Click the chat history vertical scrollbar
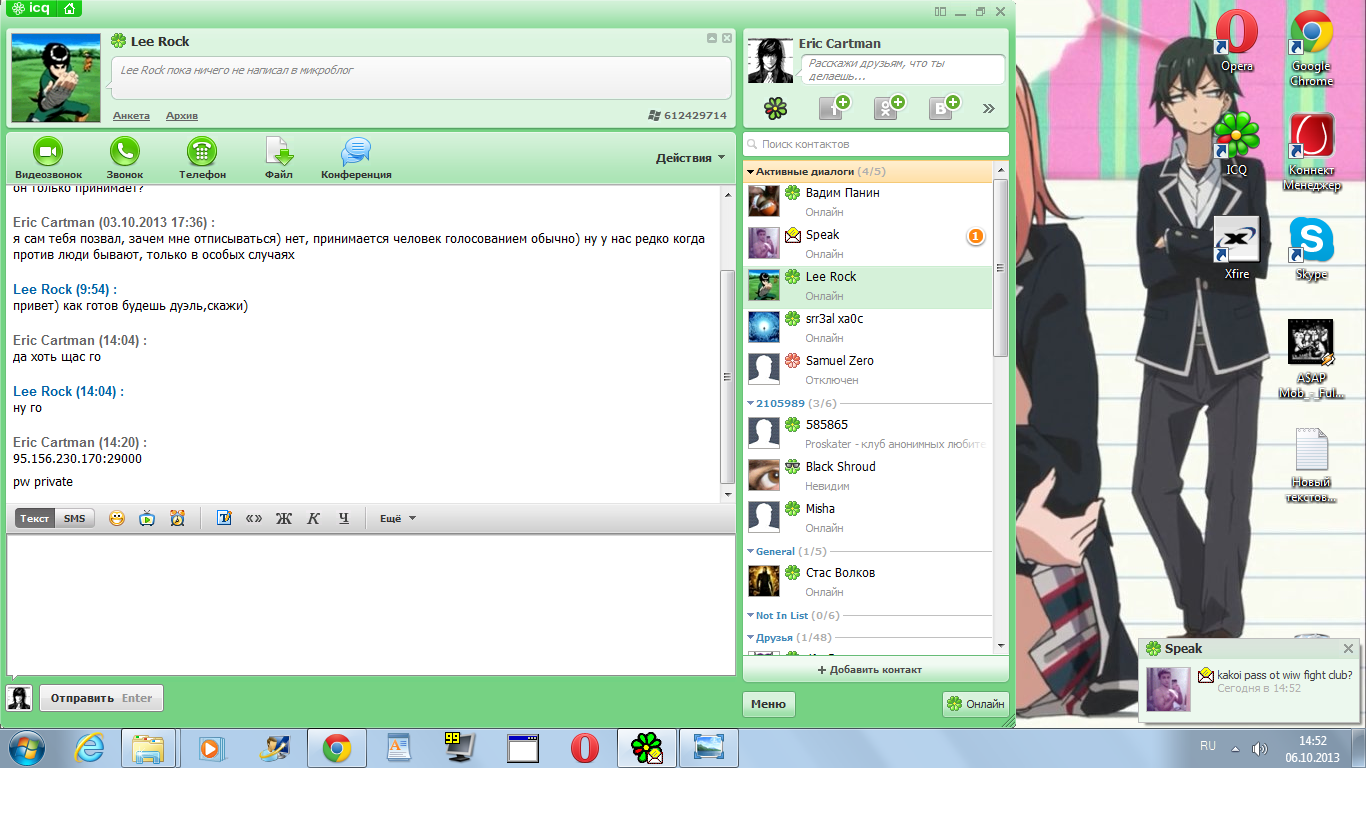The height and width of the screenshot is (819, 1366). [727, 377]
